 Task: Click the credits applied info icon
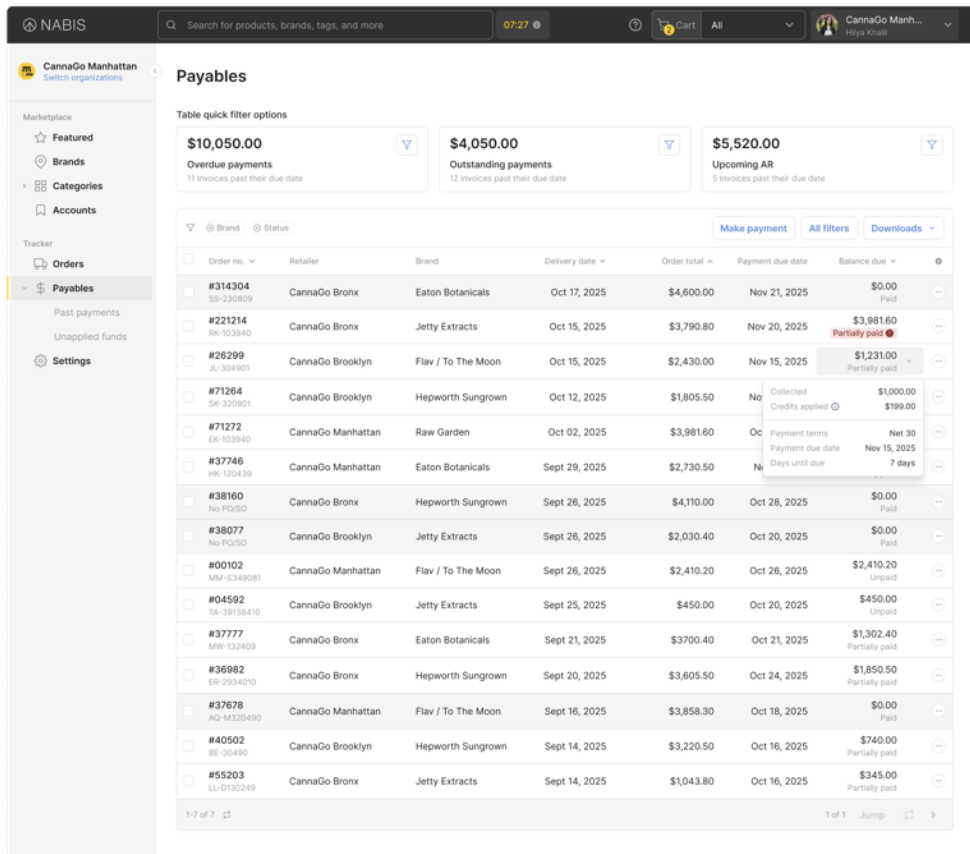pyautogui.click(x=835, y=407)
